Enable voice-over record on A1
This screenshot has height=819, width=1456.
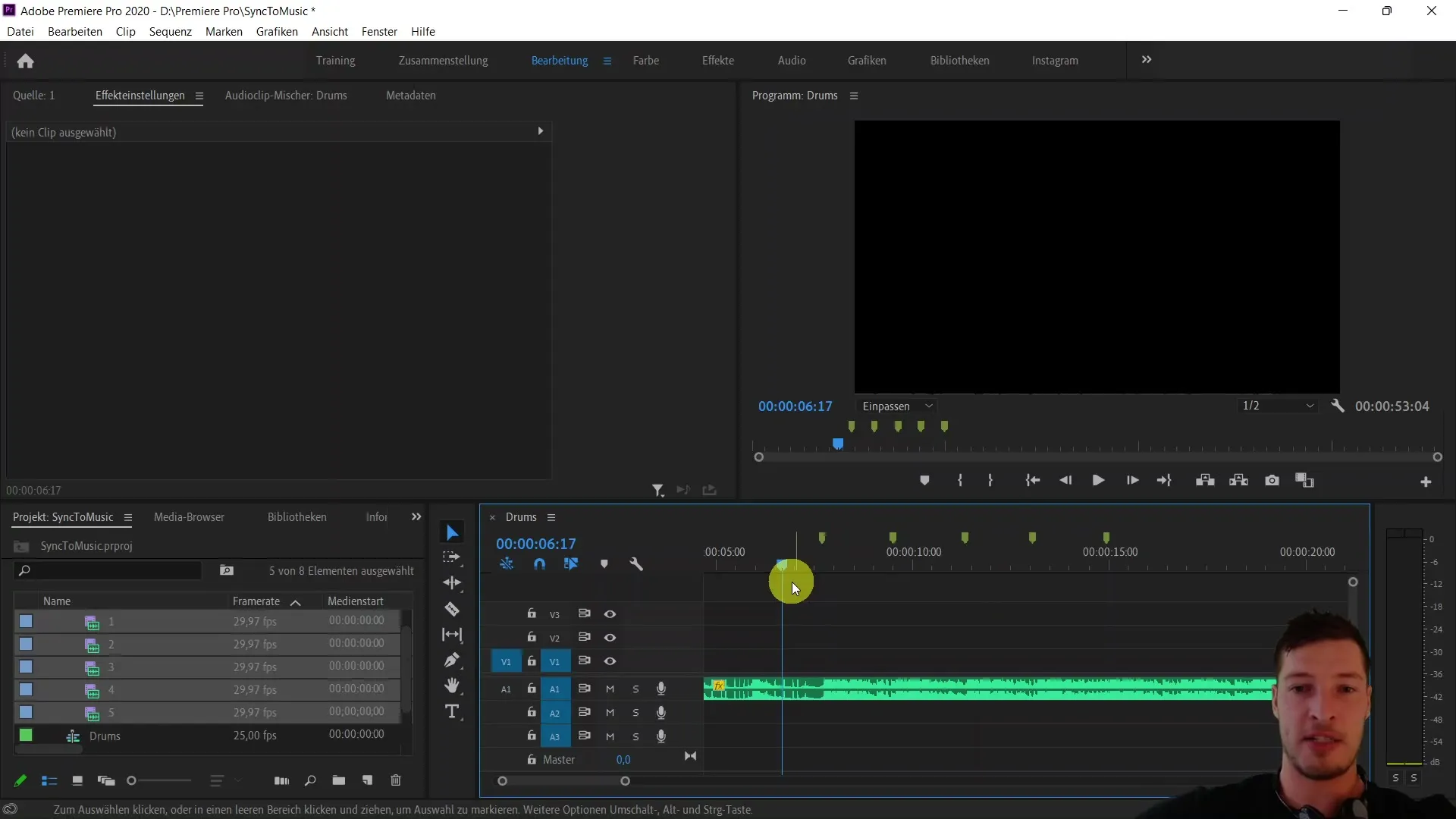[x=661, y=689]
